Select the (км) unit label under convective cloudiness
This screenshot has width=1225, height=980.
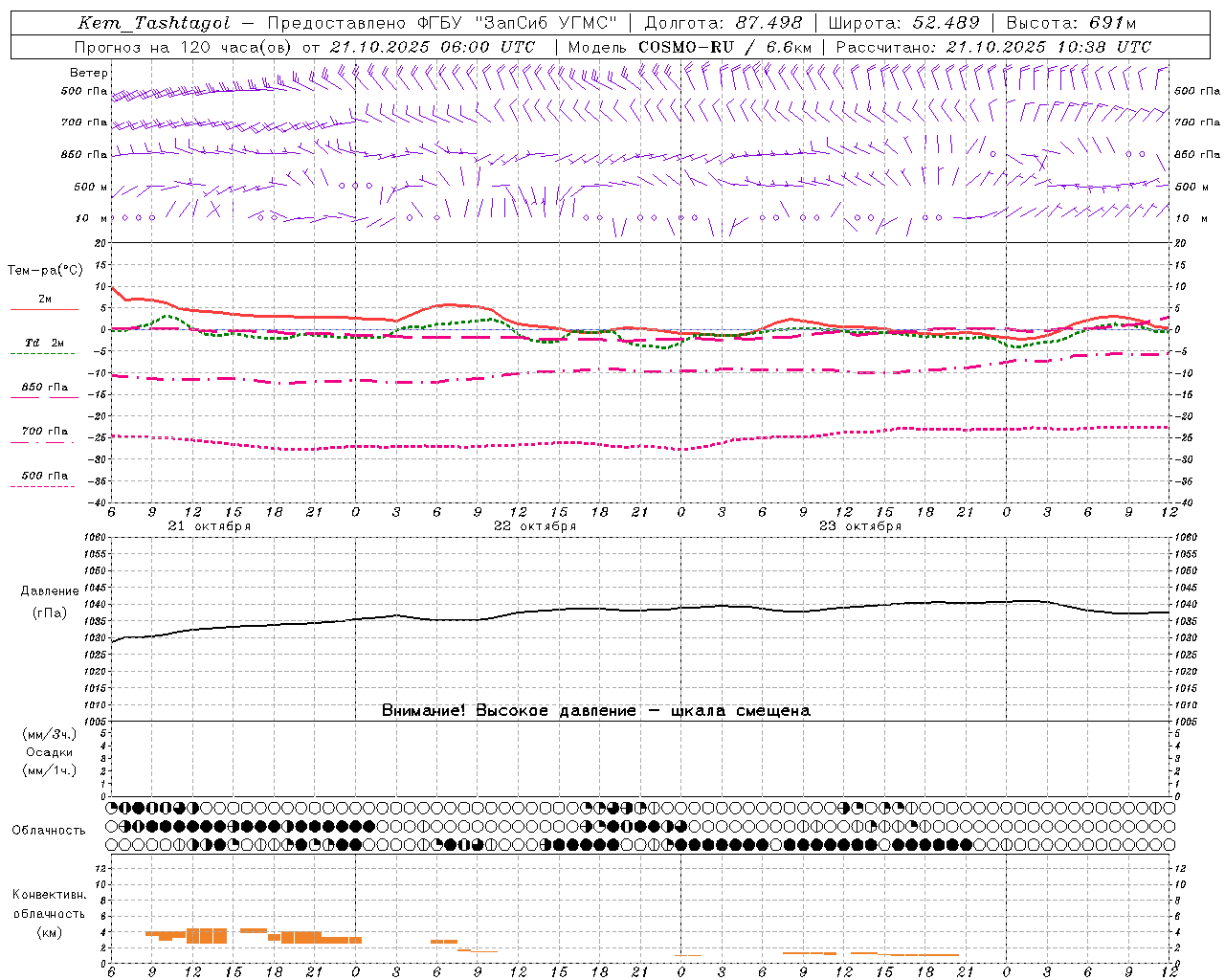pos(50,932)
